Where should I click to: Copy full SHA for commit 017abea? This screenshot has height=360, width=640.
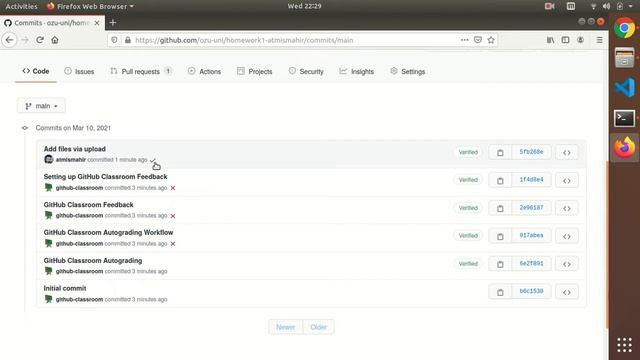[x=500, y=236]
